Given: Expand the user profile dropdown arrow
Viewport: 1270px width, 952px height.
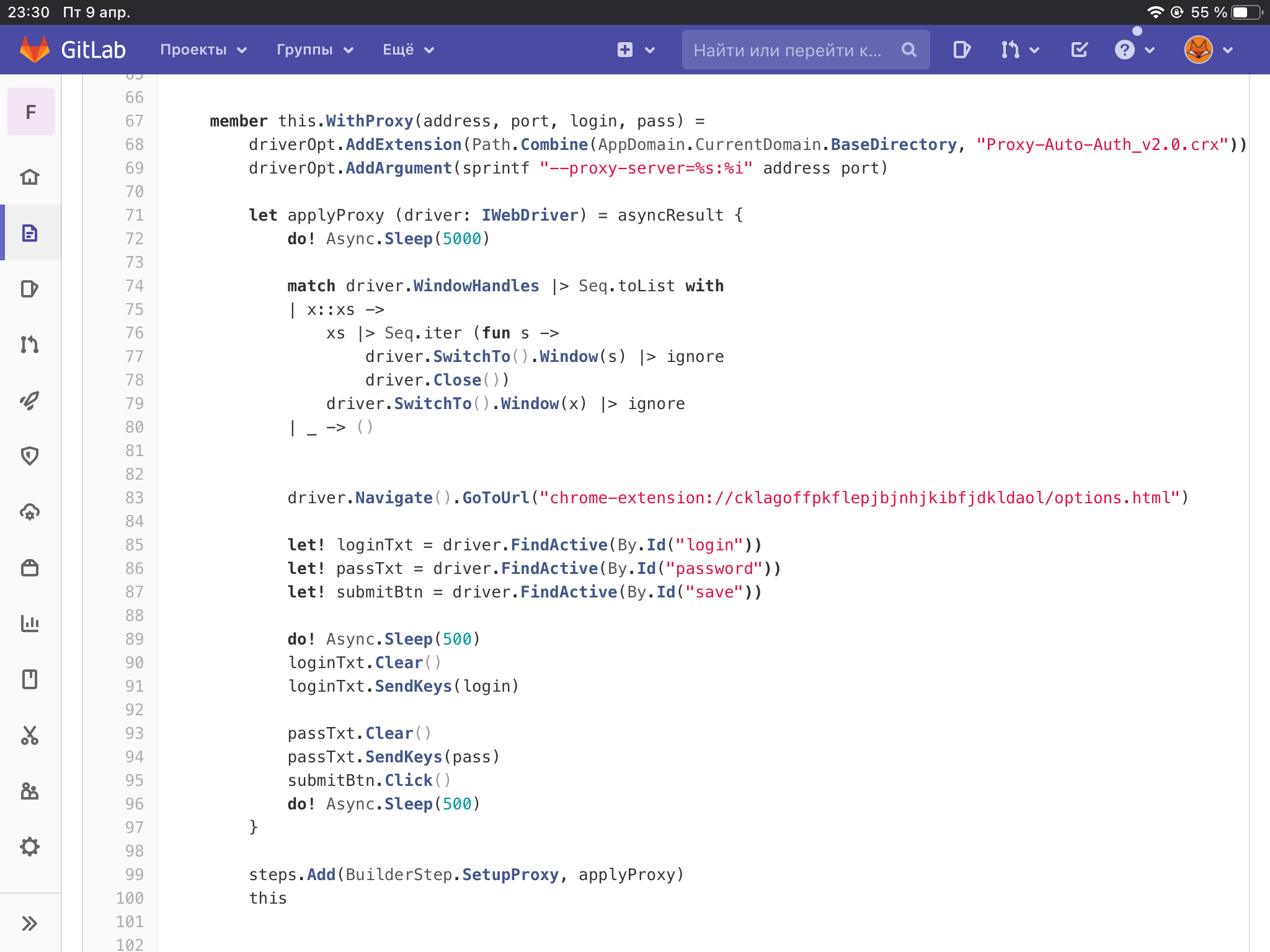Looking at the screenshot, I should pos(1228,50).
